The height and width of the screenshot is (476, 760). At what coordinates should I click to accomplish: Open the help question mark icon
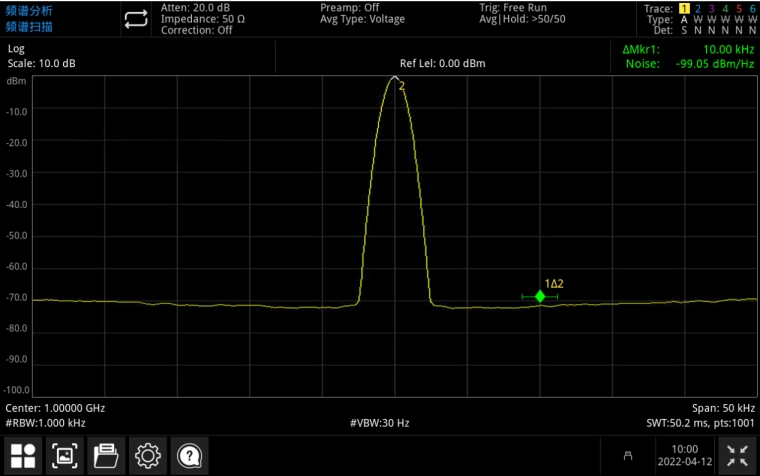[188, 456]
